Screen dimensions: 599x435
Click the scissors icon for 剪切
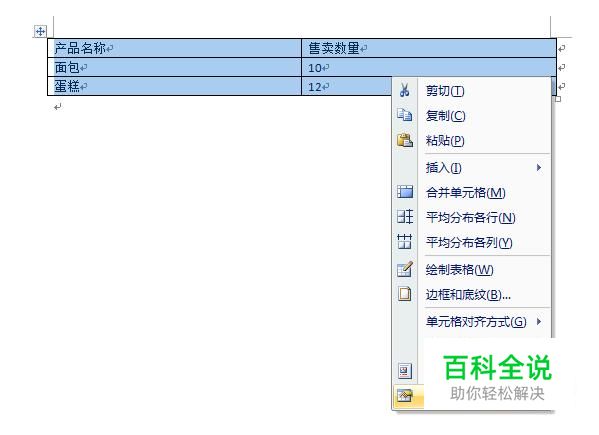point(405,90)
